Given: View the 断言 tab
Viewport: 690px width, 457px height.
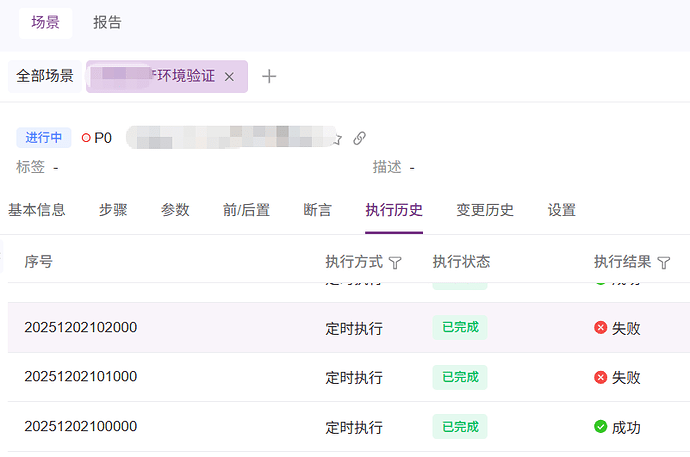Looking at the screenshot, I should point(318,210).
